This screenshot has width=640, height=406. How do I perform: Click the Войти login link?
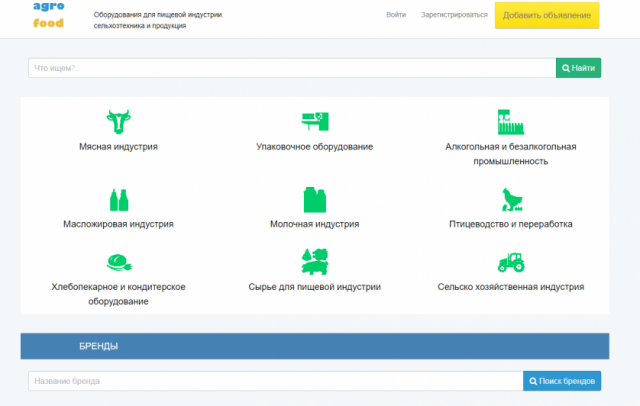point(396,15)
